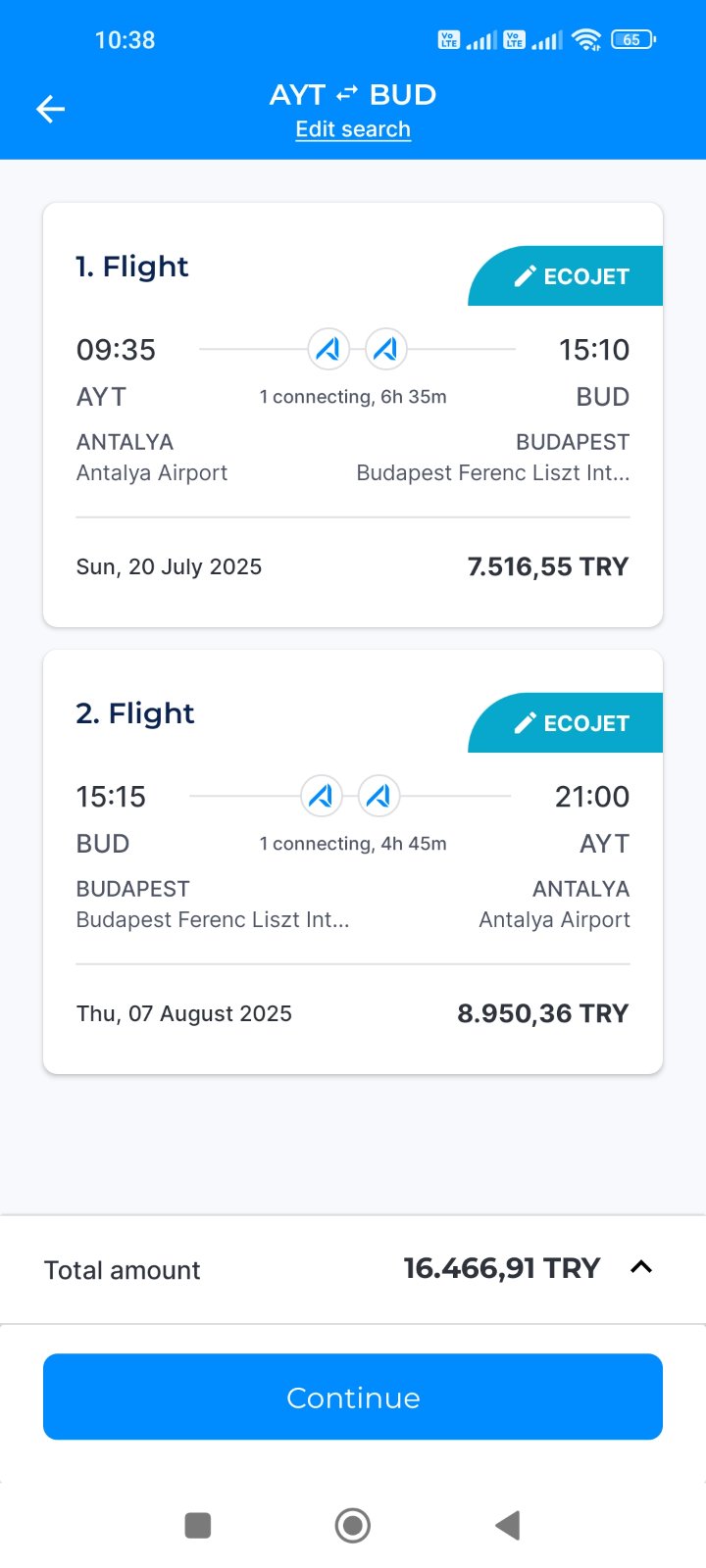Tap first airline logo on Flight 2
The width and height of the screenshot is (706, 1568).
322,796
